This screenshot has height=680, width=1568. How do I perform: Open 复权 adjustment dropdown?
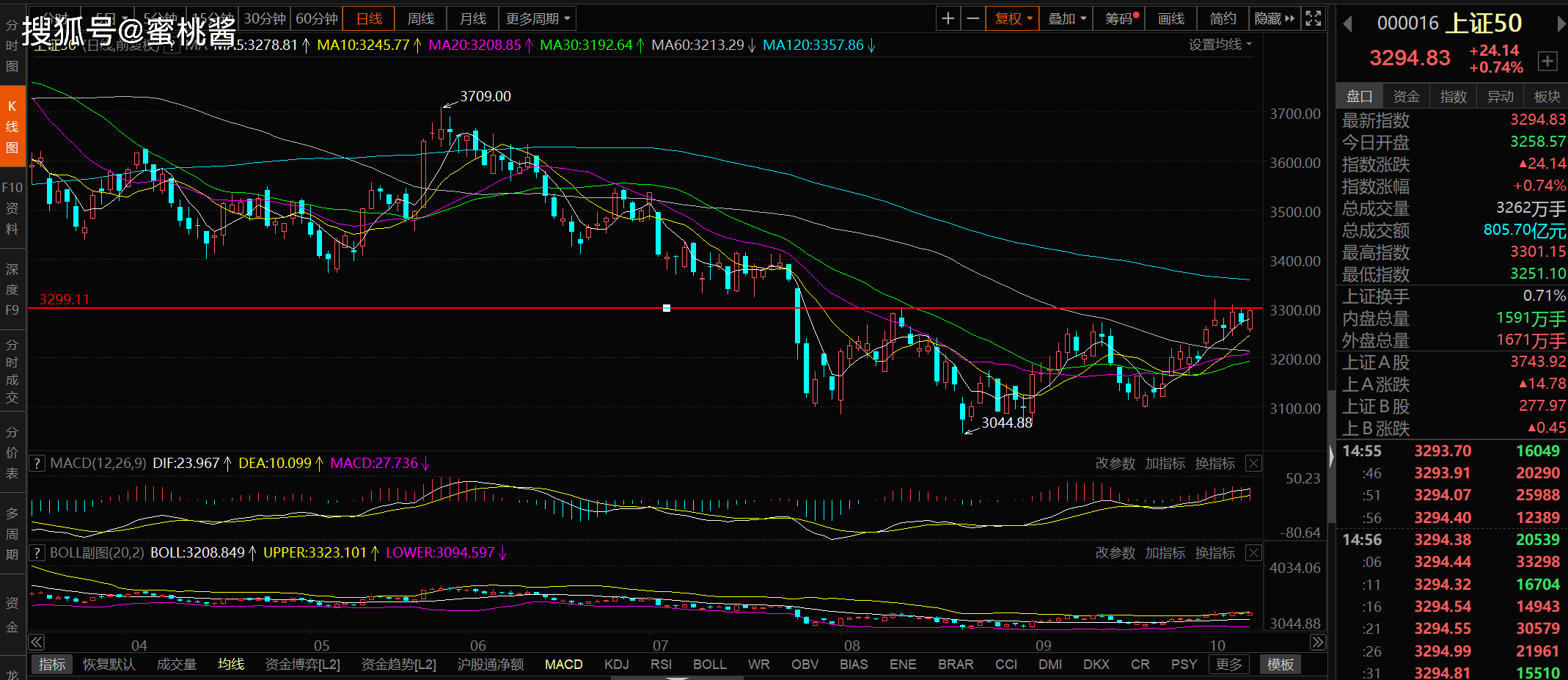(1012, 18)
